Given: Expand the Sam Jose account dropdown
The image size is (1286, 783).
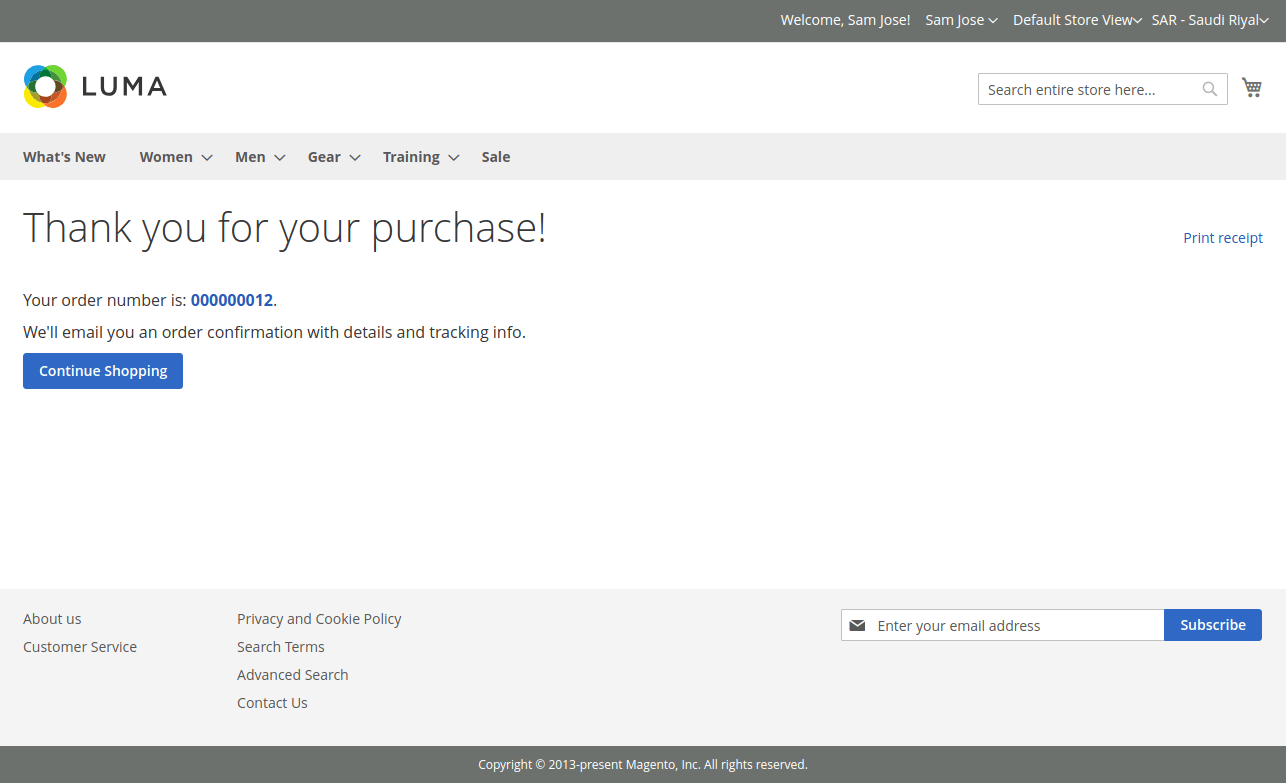Looking at the screenshot, I should (x=961, y=20).
